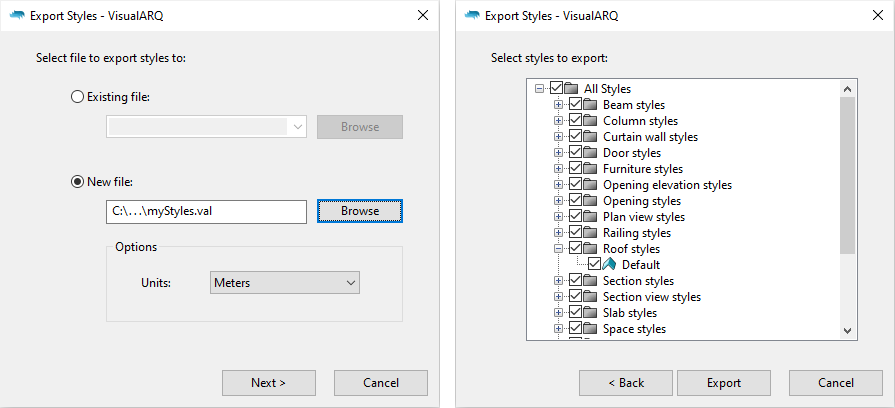Select the Section view styles label
This screenshot has height=408, width=895.
(x=652, y=297)
